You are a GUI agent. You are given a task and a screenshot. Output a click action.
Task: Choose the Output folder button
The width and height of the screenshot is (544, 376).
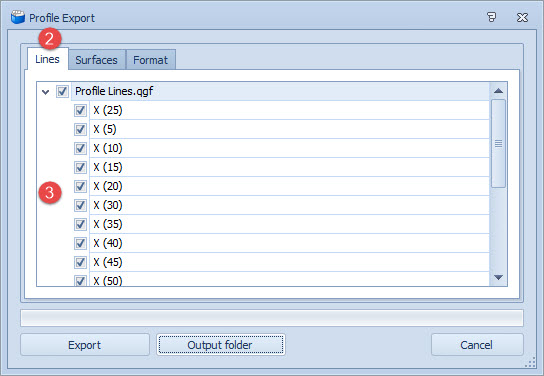[x=221, y=345]
